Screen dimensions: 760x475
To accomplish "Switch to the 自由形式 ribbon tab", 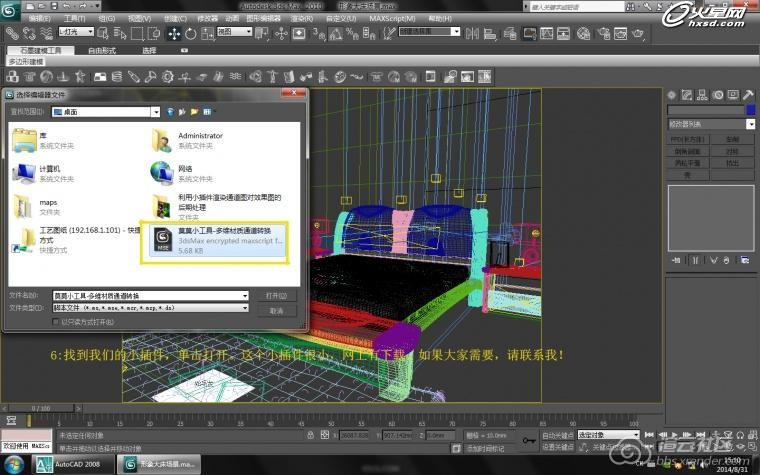I will [x=103, y=50].
